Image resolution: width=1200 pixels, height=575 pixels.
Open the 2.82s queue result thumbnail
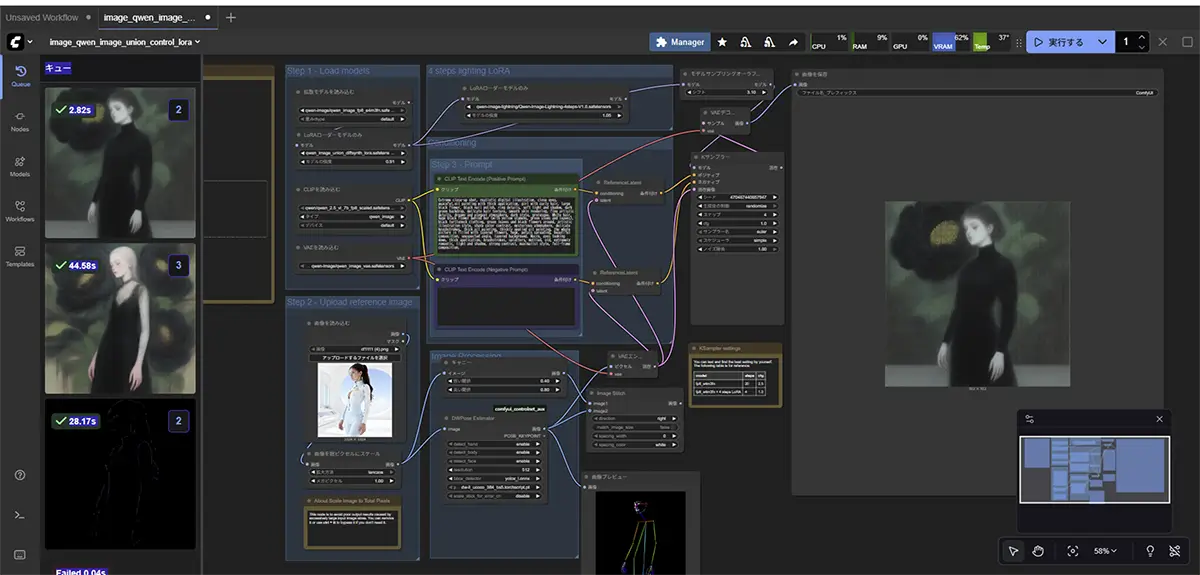(120, 162)
